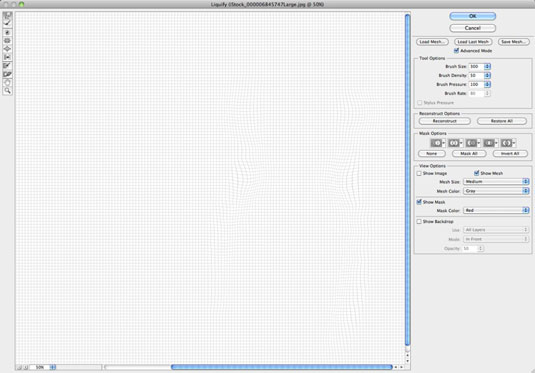Choose the Twirl Clockwise tool
This screenshot has width=535, height=373.
point(7,32)
